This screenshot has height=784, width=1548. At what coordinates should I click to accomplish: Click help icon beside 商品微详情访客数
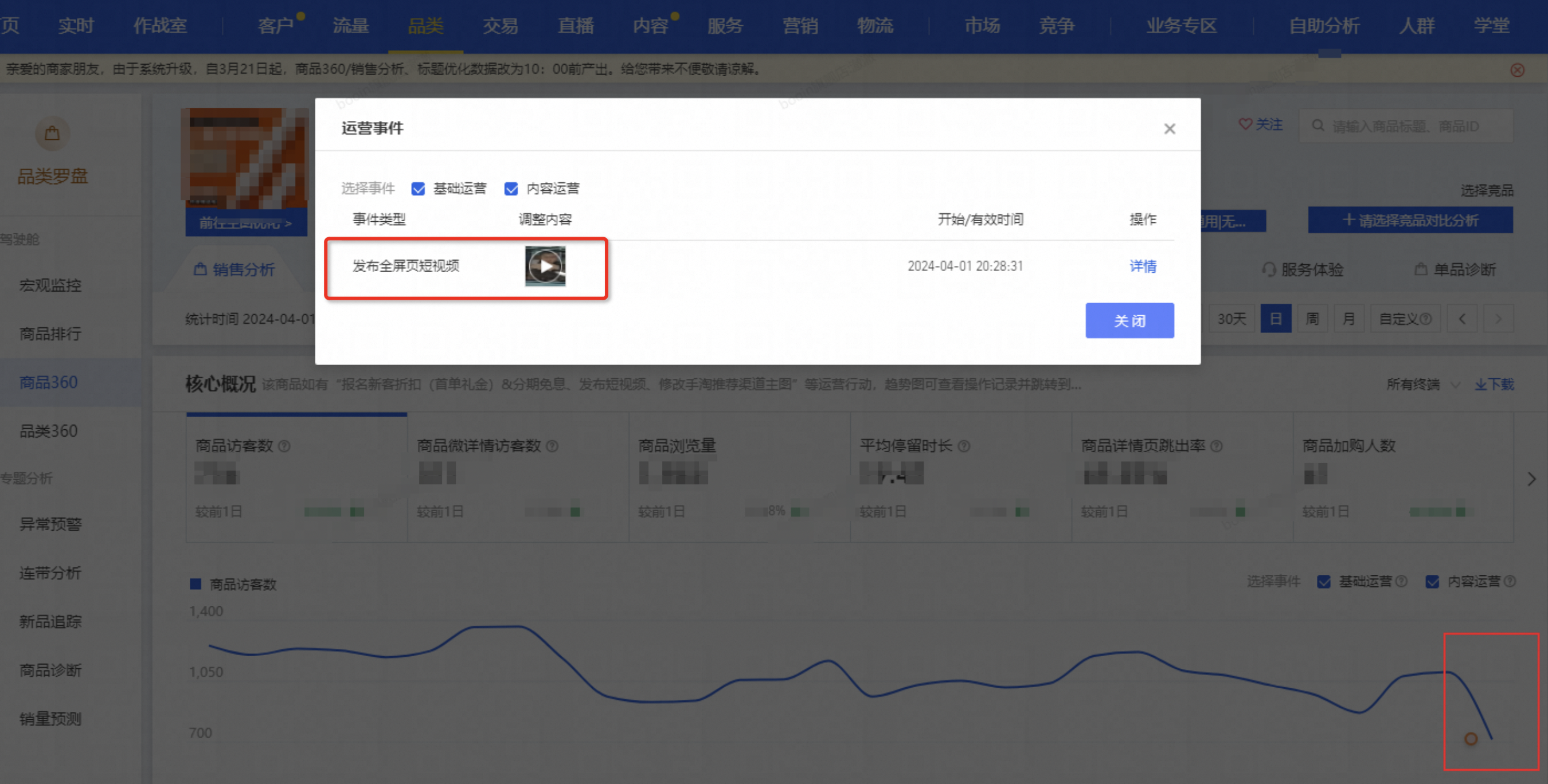tap(552, 446)
